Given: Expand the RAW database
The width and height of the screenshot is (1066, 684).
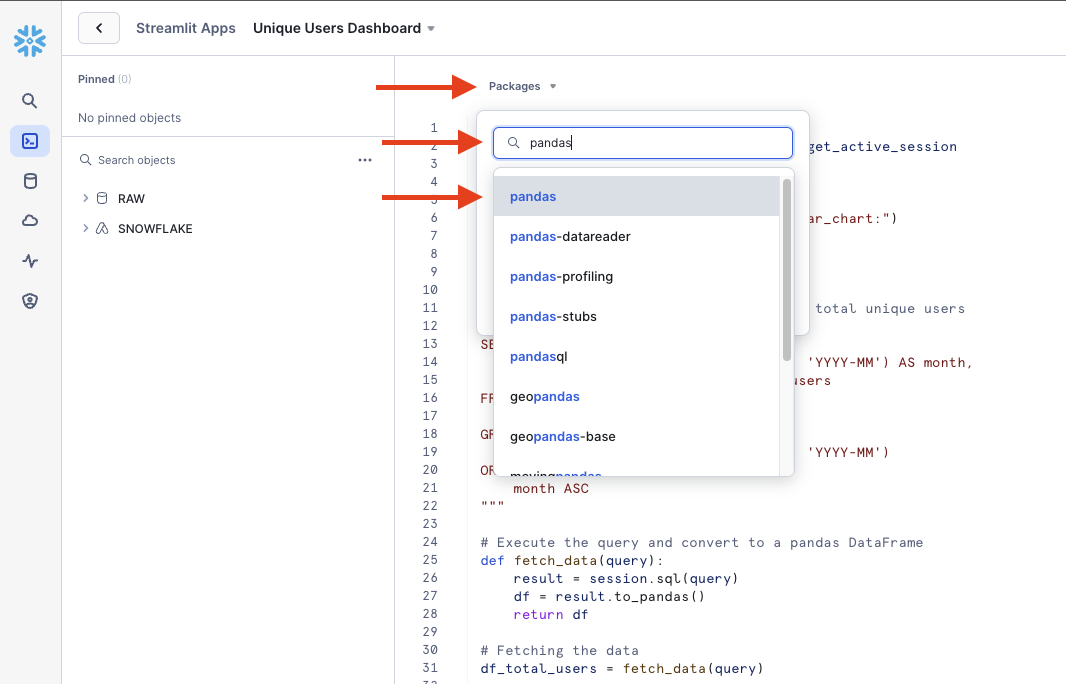Looking at the screenshot, I should (86, 198).
